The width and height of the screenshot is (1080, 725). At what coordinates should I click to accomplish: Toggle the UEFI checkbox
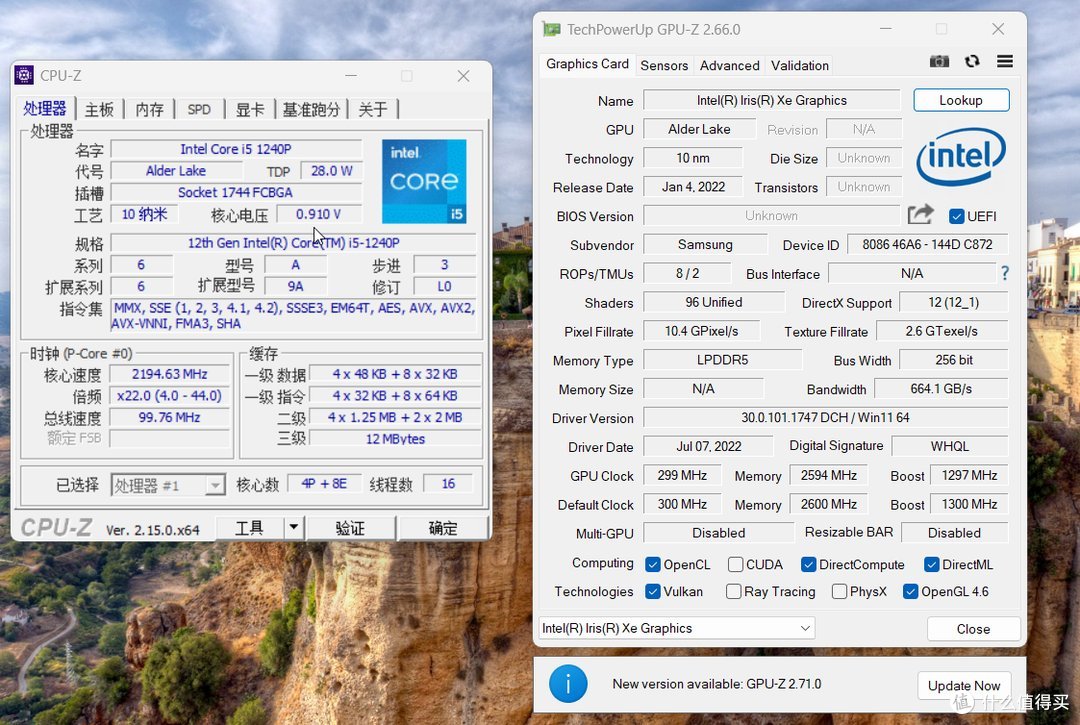point(956,216)
